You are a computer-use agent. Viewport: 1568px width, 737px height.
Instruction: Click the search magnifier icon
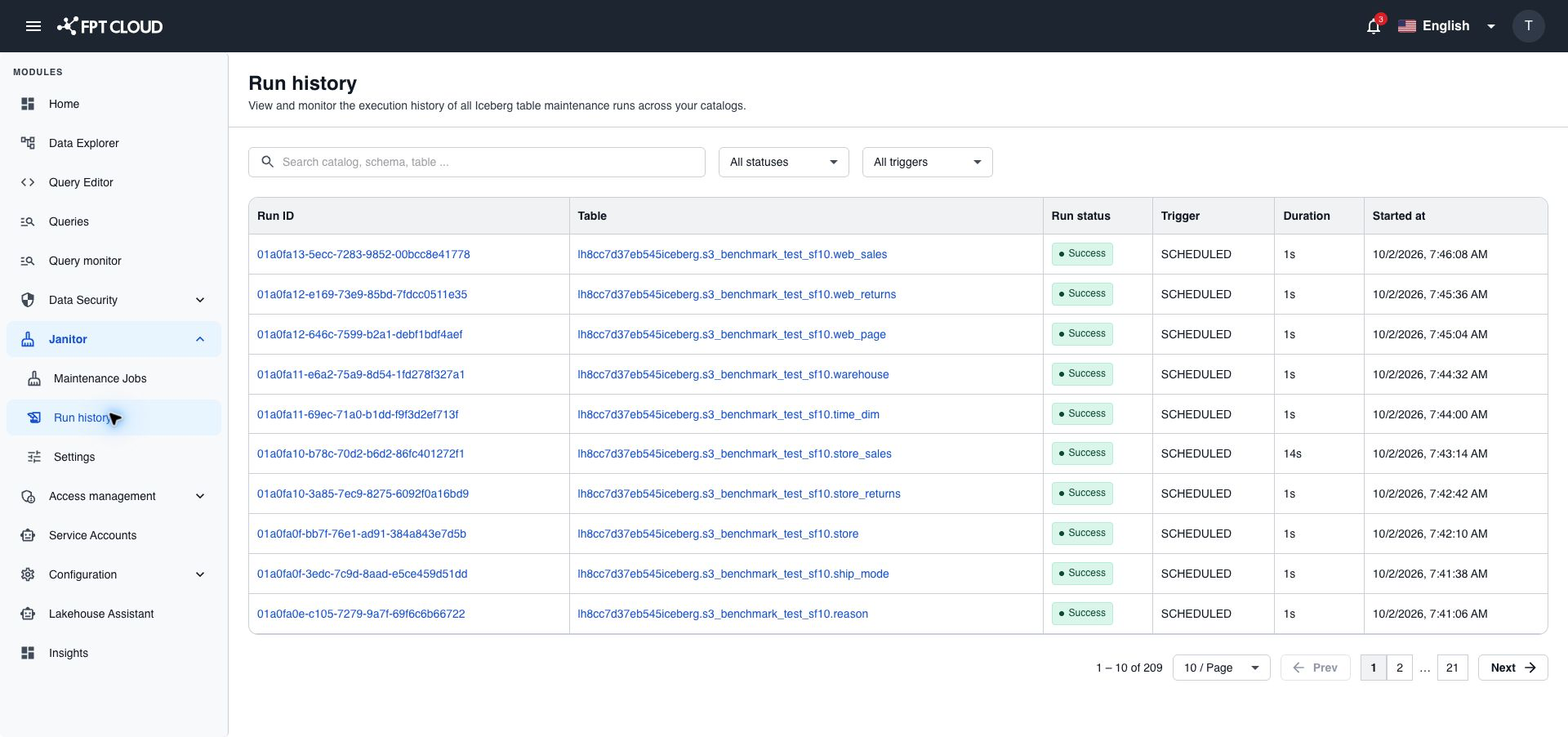point(267,162)
